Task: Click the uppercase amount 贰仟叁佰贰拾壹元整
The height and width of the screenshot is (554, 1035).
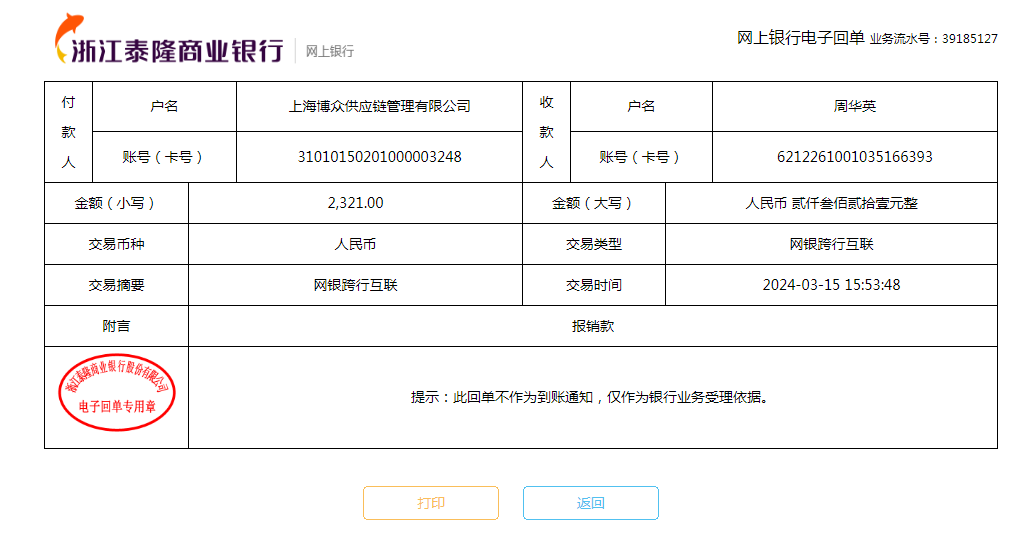Action: (x=831, y=203)
